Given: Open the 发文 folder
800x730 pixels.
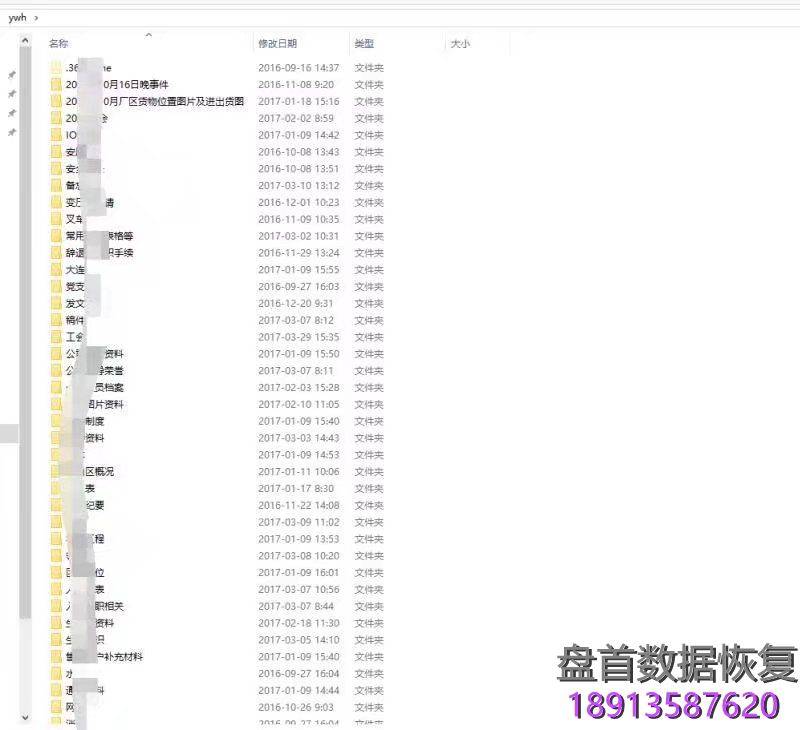Looking at the screenshot, I should 72,303.
